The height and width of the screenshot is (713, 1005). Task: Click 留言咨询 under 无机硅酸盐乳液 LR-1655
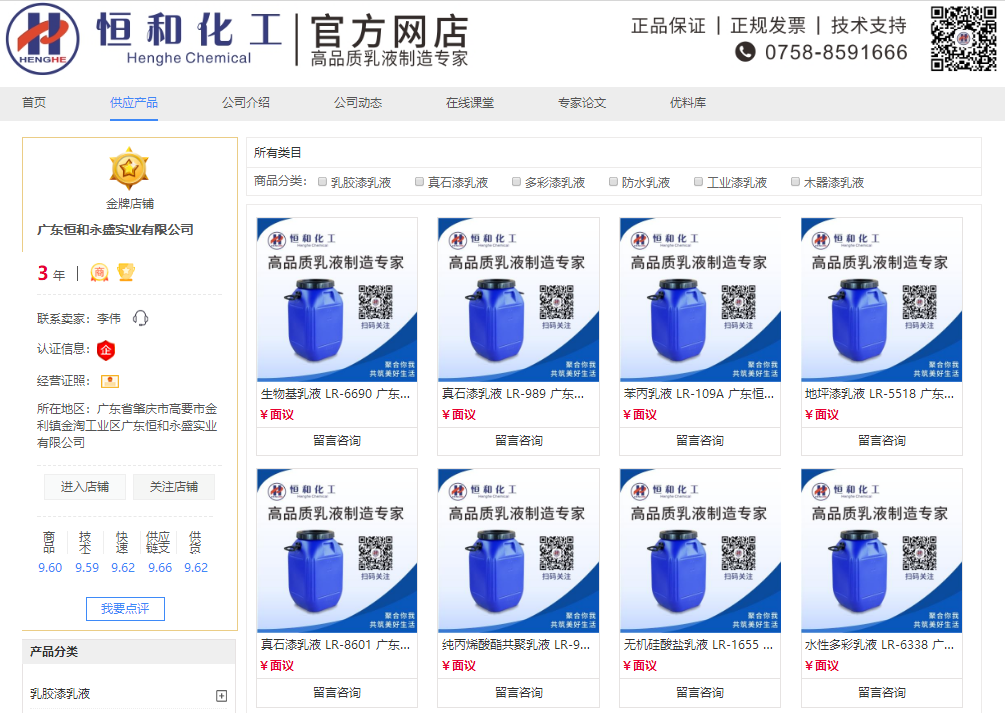[700, 692]
